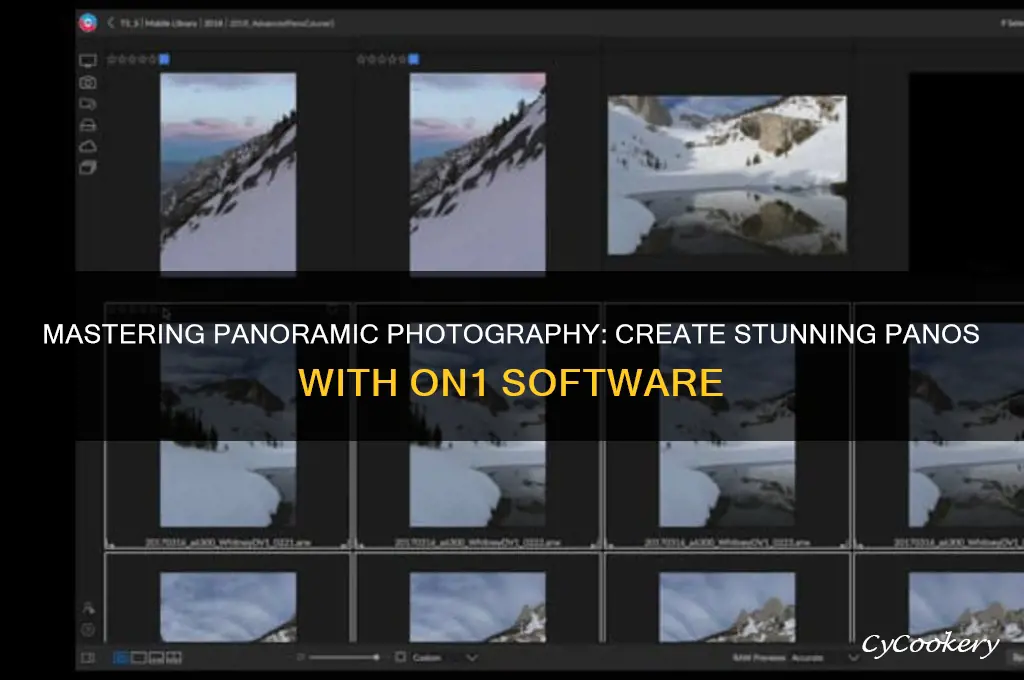Screen dimensions: 1024x680
Task: Switch to grid view mode
Action: (121, 657)
